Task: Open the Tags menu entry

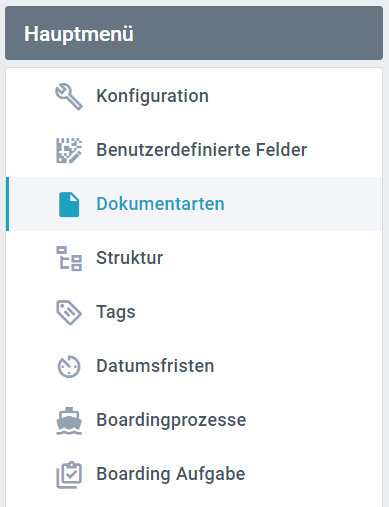Action: (194, 312)
